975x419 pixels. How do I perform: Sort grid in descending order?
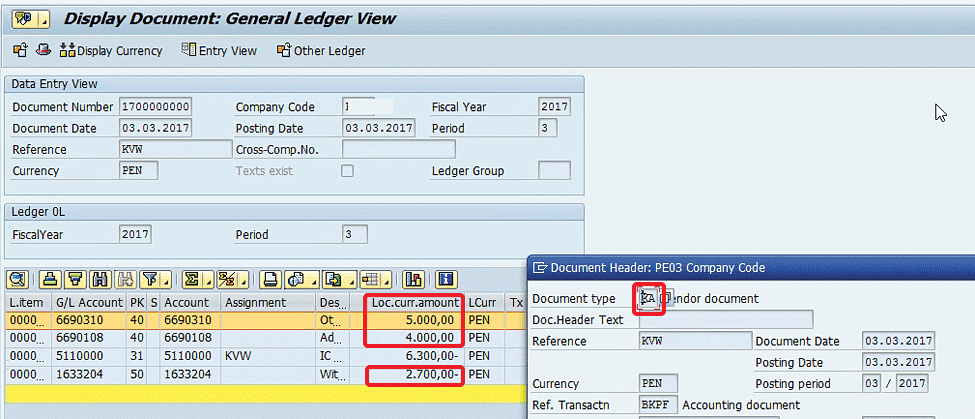click(x=76, y=279)
